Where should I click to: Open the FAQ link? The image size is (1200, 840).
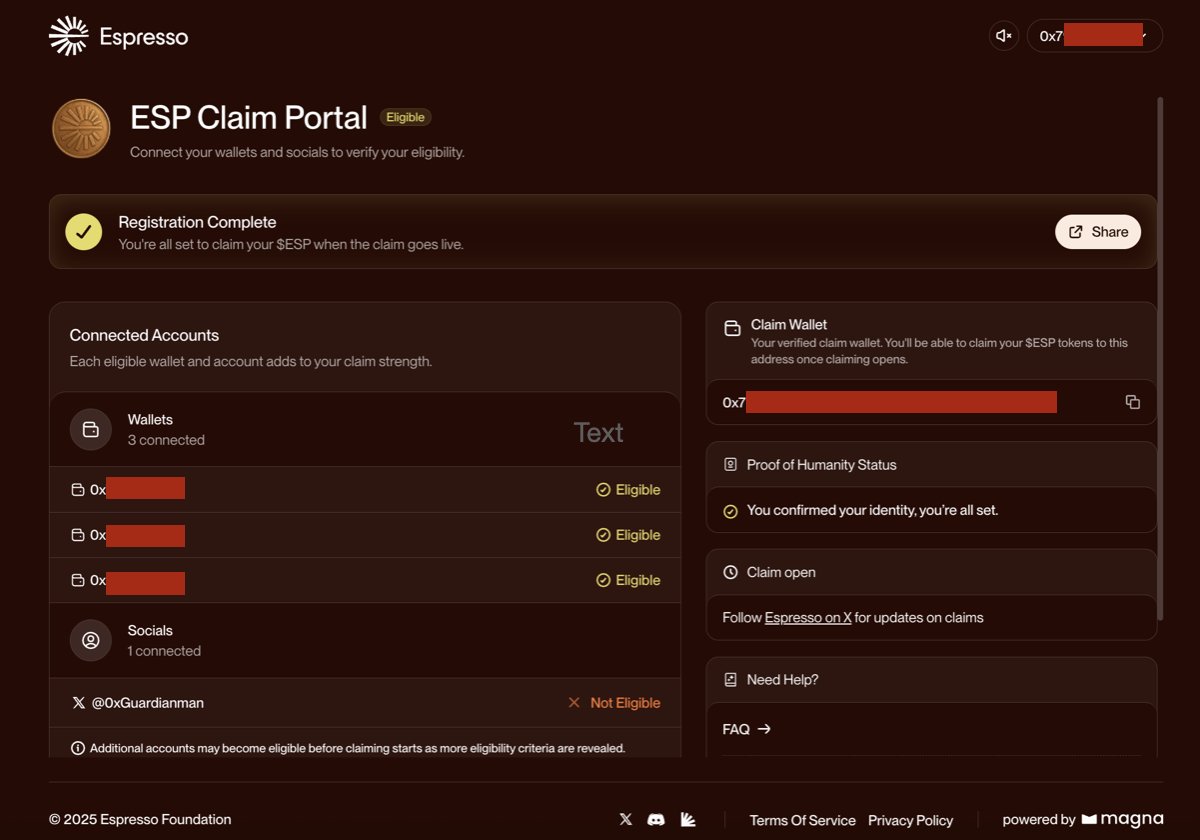[747, 729]
